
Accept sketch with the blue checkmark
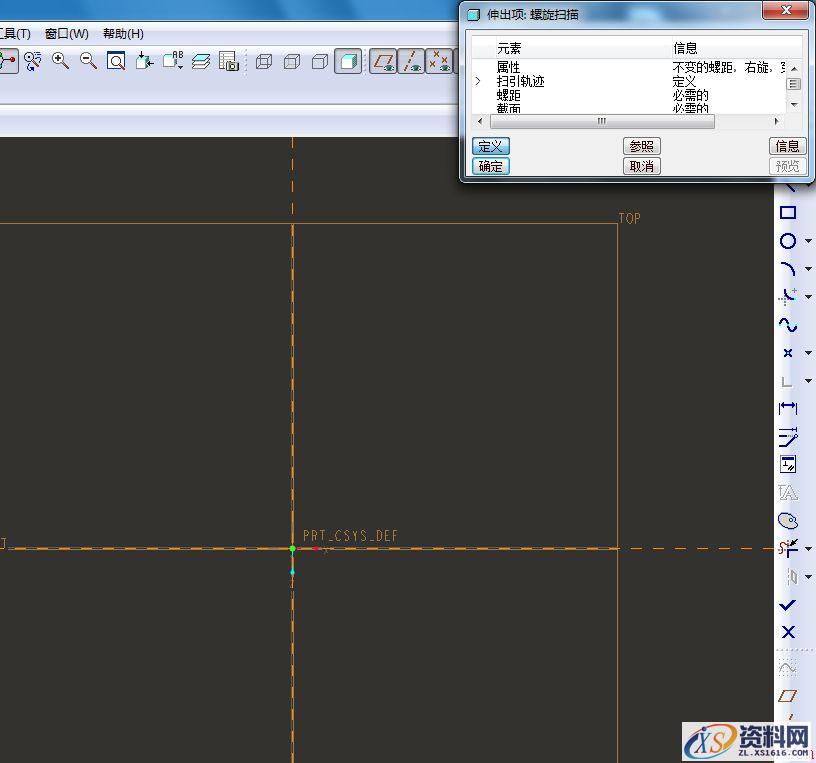tap(788, 605)
